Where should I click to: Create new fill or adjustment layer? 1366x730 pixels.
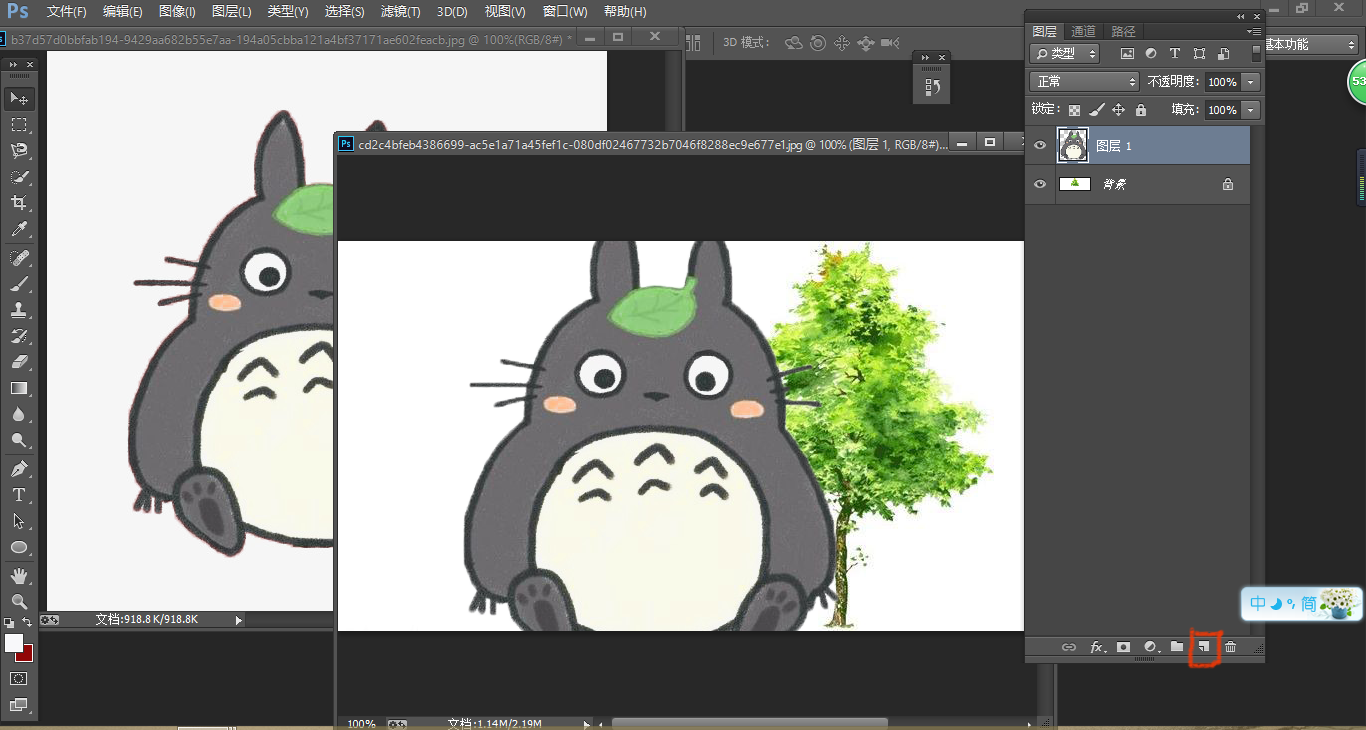[1151, 647]
